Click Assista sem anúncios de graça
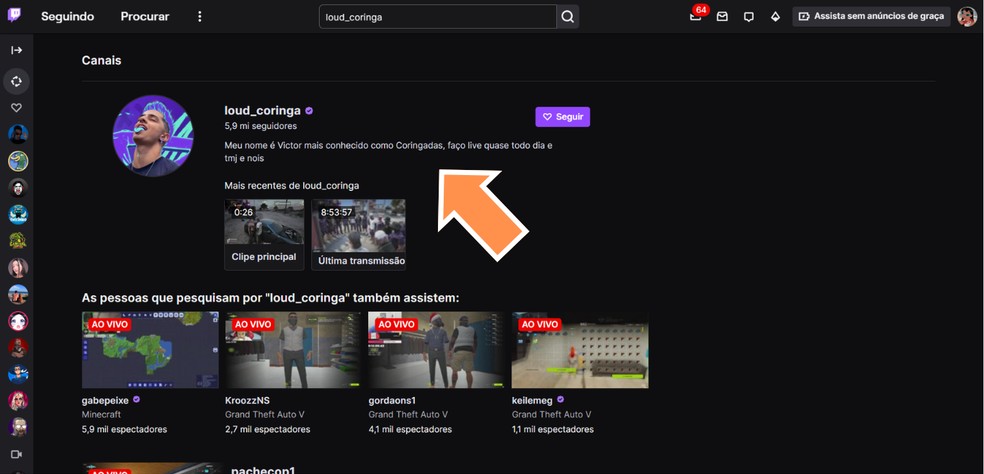984x474 pixels. 871,16
